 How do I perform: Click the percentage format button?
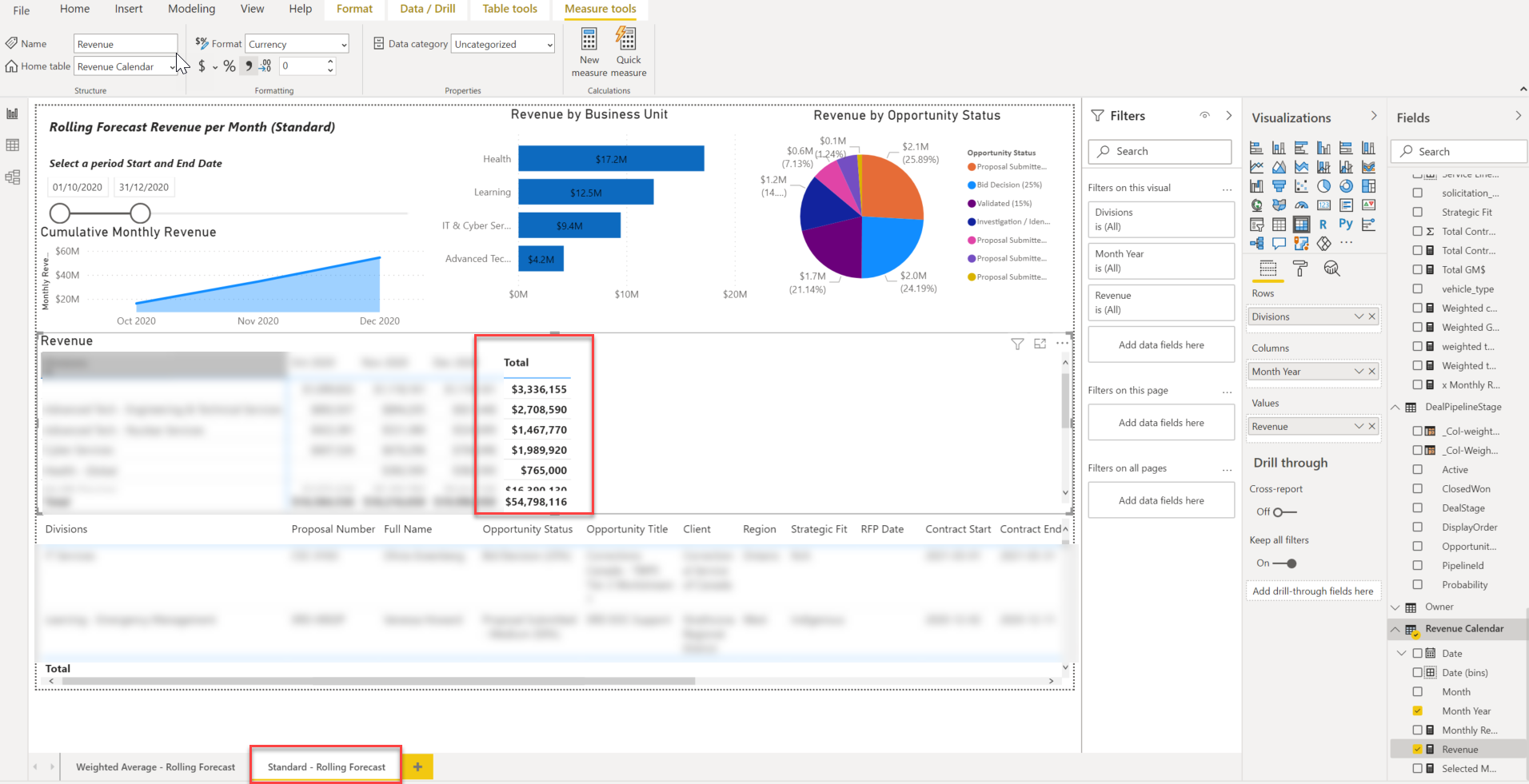tap(230, 66)
